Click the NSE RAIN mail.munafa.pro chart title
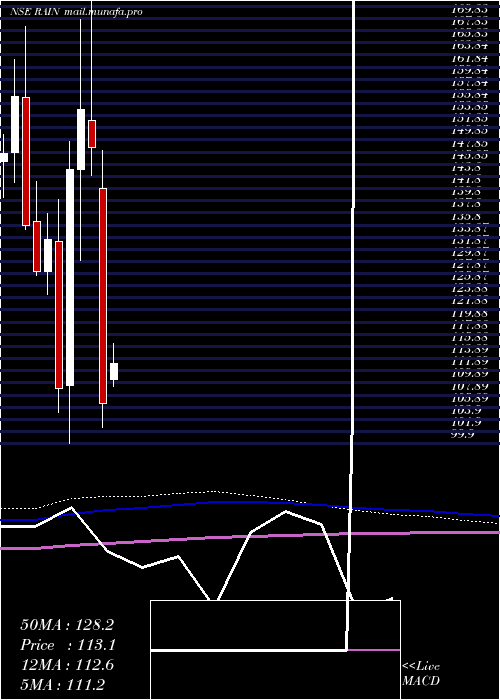This screenshot has height=700, width=500. pyautogui.click(x=76, y=12)
